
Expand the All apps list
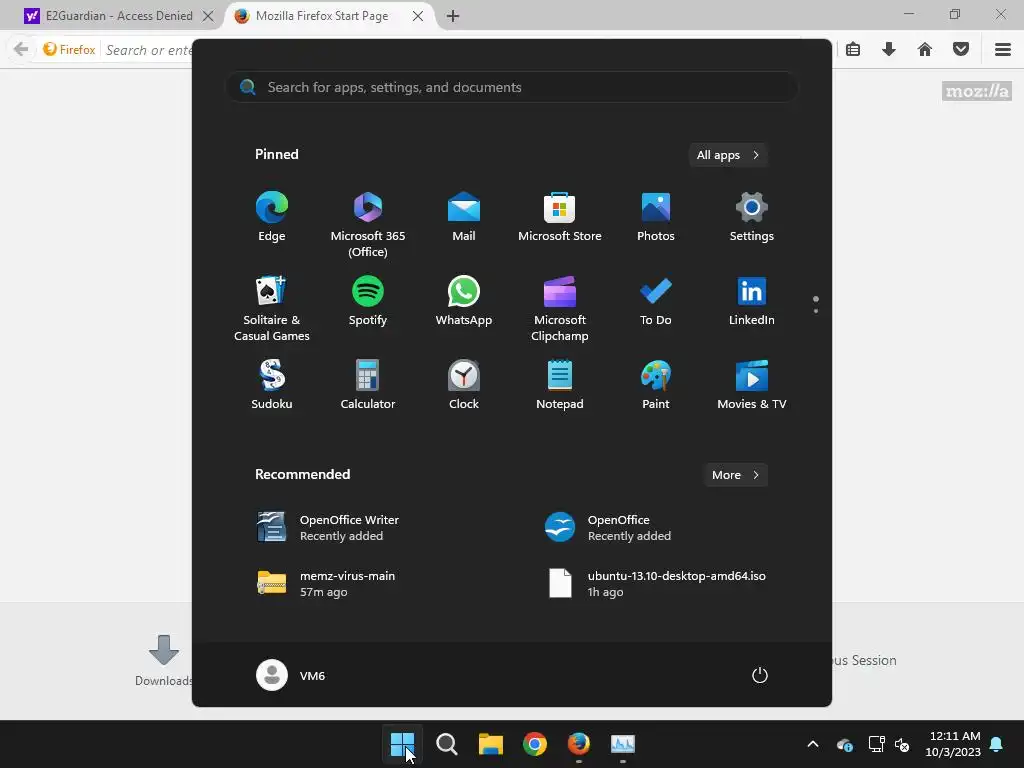point(728,155)
